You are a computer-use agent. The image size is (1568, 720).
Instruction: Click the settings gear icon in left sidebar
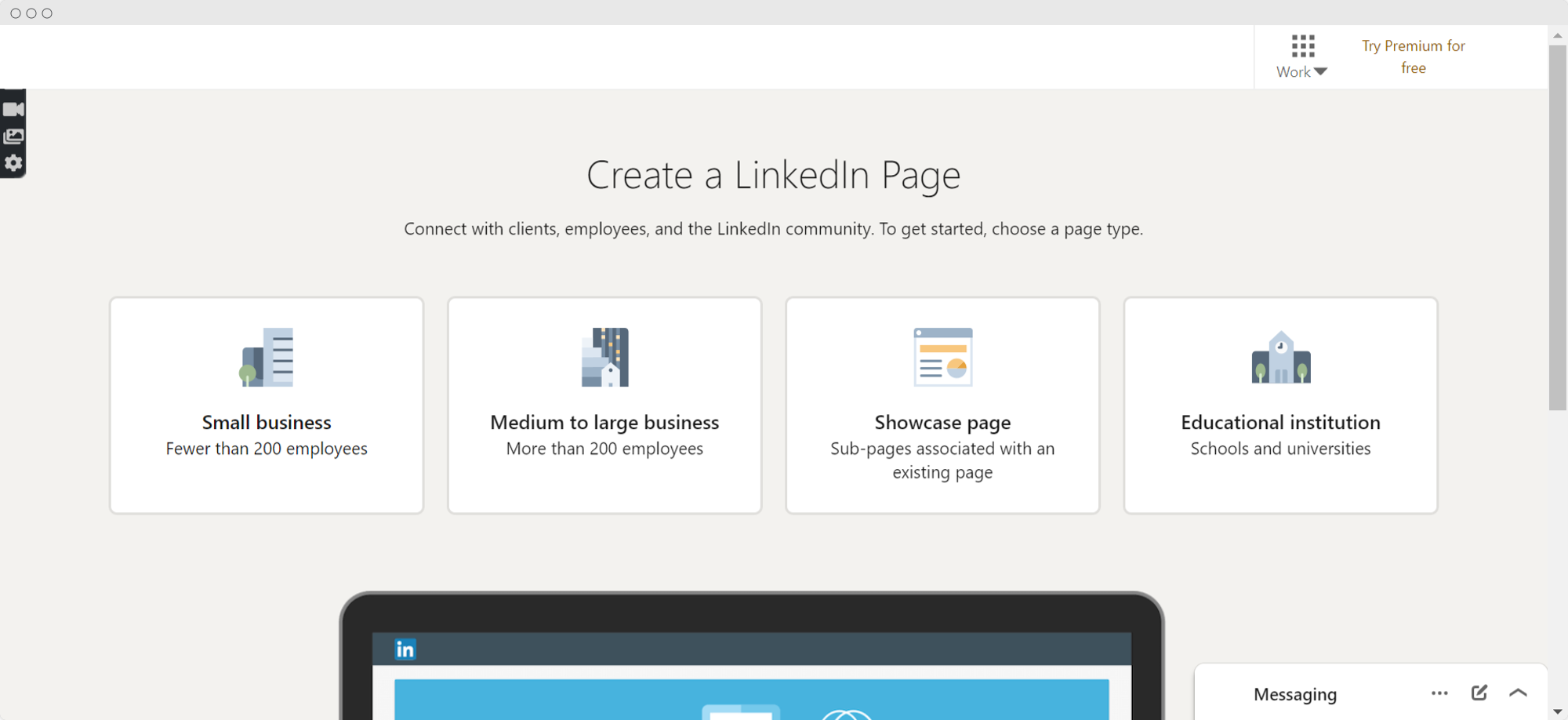pos(13,162)
